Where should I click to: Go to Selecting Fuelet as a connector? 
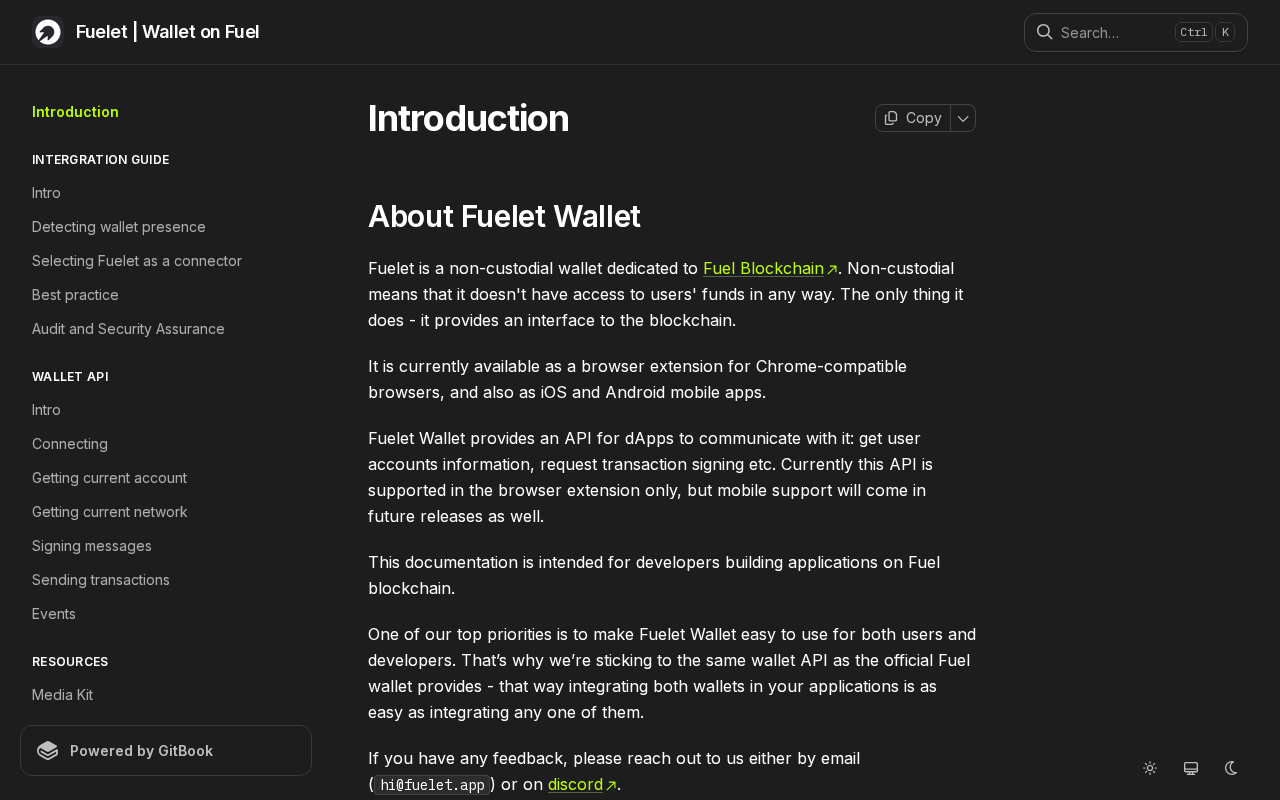coord(137,261)
